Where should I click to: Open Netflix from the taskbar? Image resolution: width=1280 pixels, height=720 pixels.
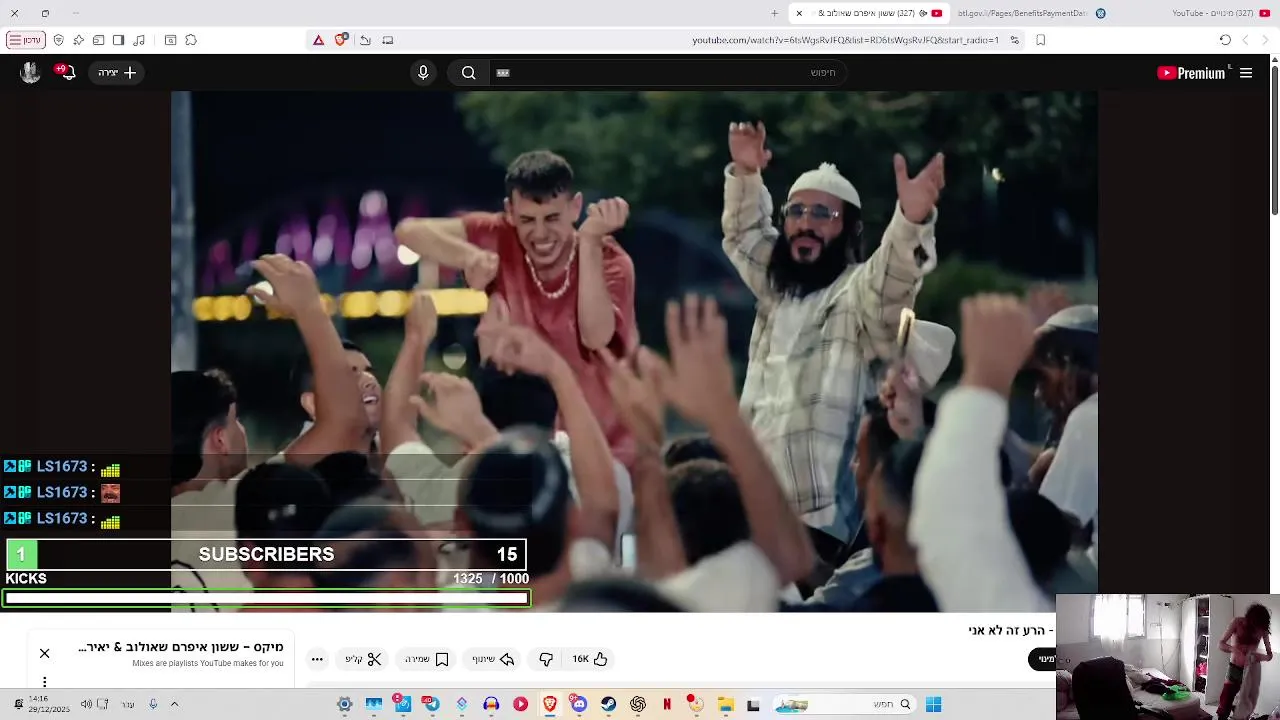[x=667, y=704]
